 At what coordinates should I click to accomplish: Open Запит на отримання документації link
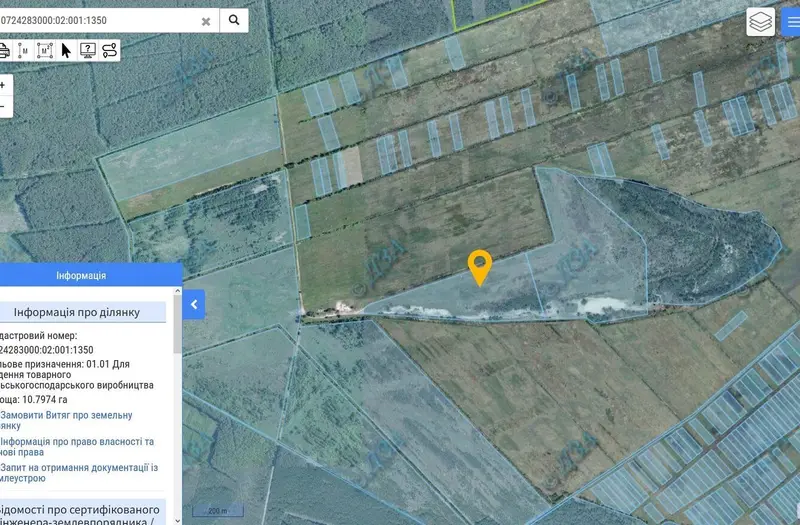tap(79, 473)
